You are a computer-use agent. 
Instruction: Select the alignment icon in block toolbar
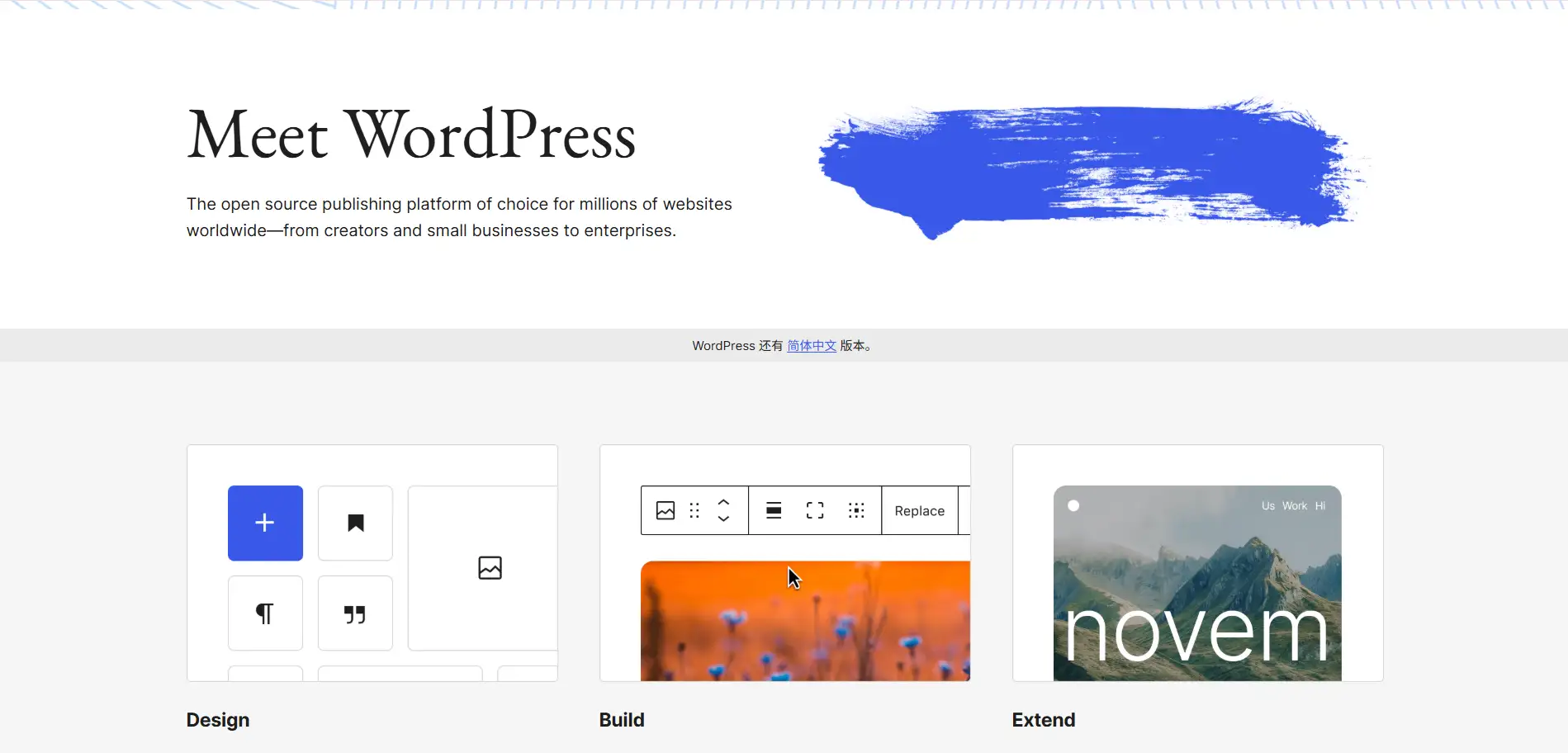pyautogui.click(x=774, y=510)
